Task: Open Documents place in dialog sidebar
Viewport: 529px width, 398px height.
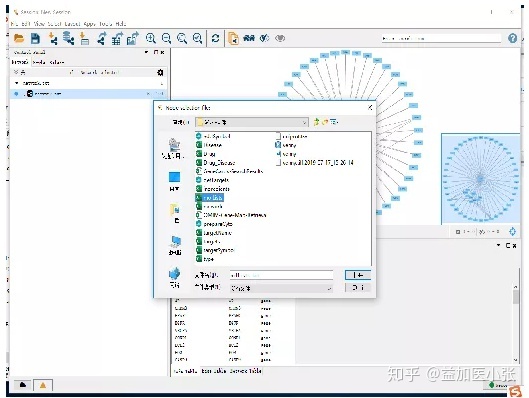Action: tap(175, 214)
